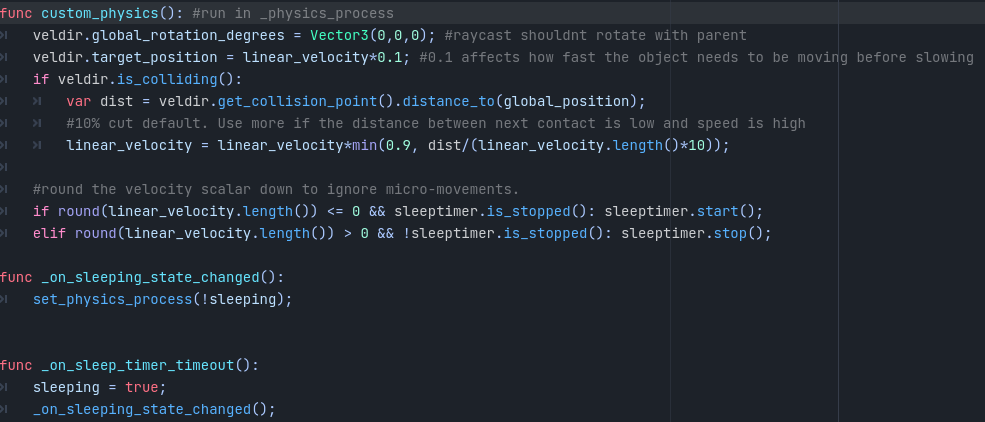Click set_physics_process call

point(112,299)
